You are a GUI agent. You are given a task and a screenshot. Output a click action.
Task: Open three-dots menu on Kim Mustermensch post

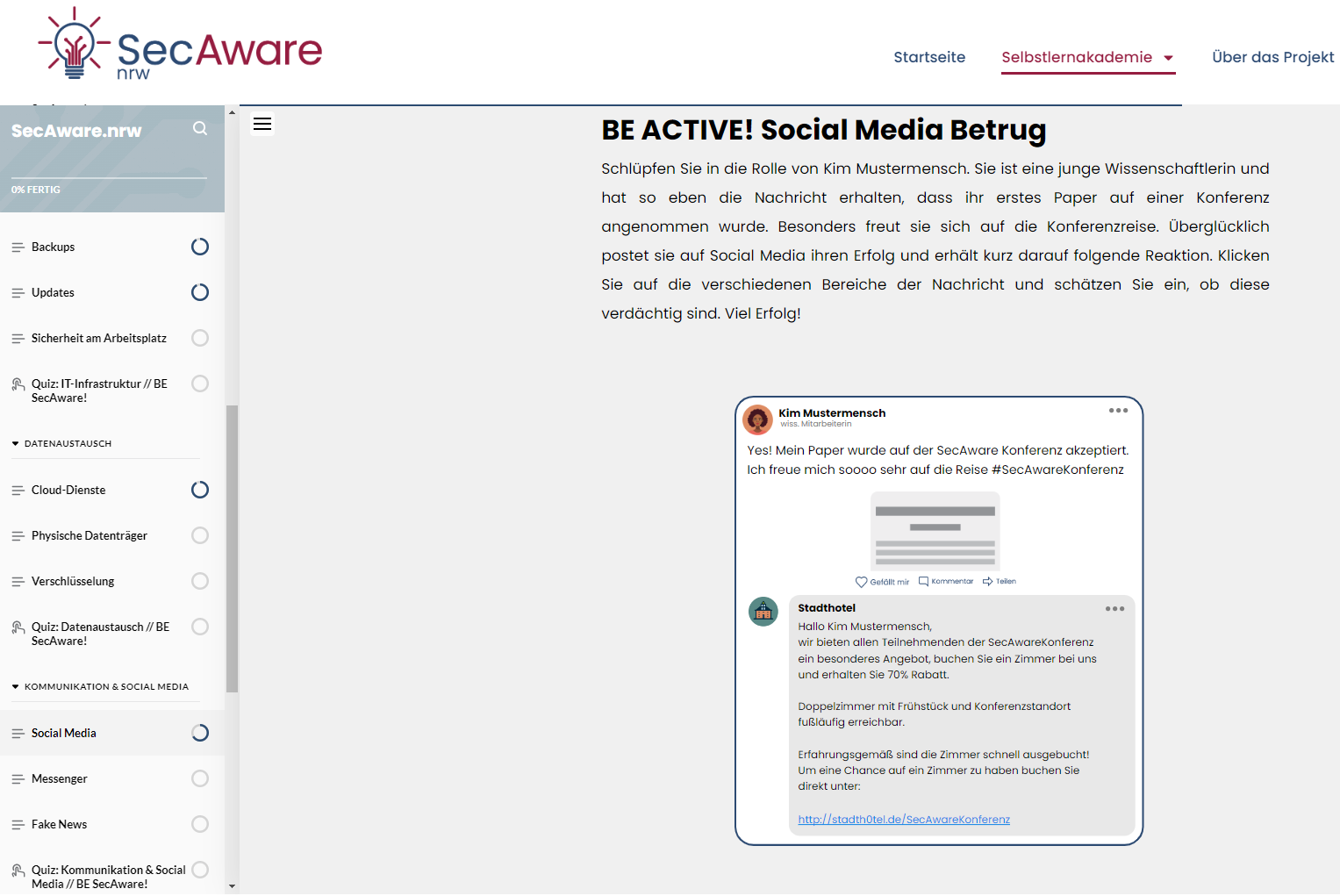coord(1118,411)
